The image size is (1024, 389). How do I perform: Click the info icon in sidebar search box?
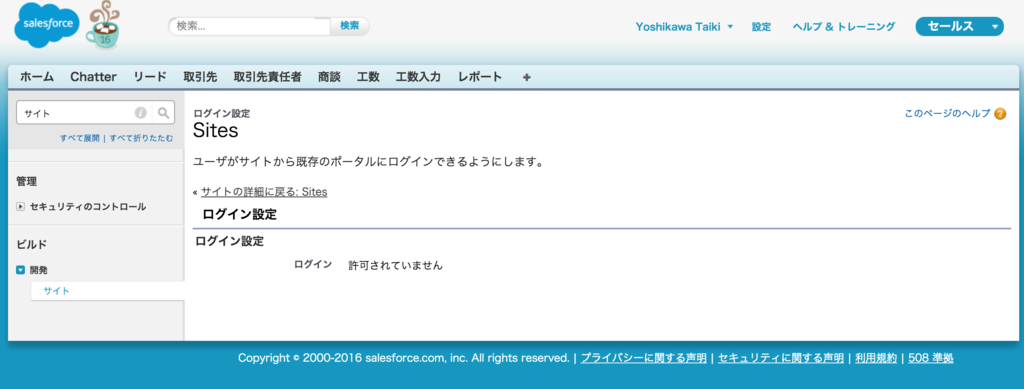(140, 113)
